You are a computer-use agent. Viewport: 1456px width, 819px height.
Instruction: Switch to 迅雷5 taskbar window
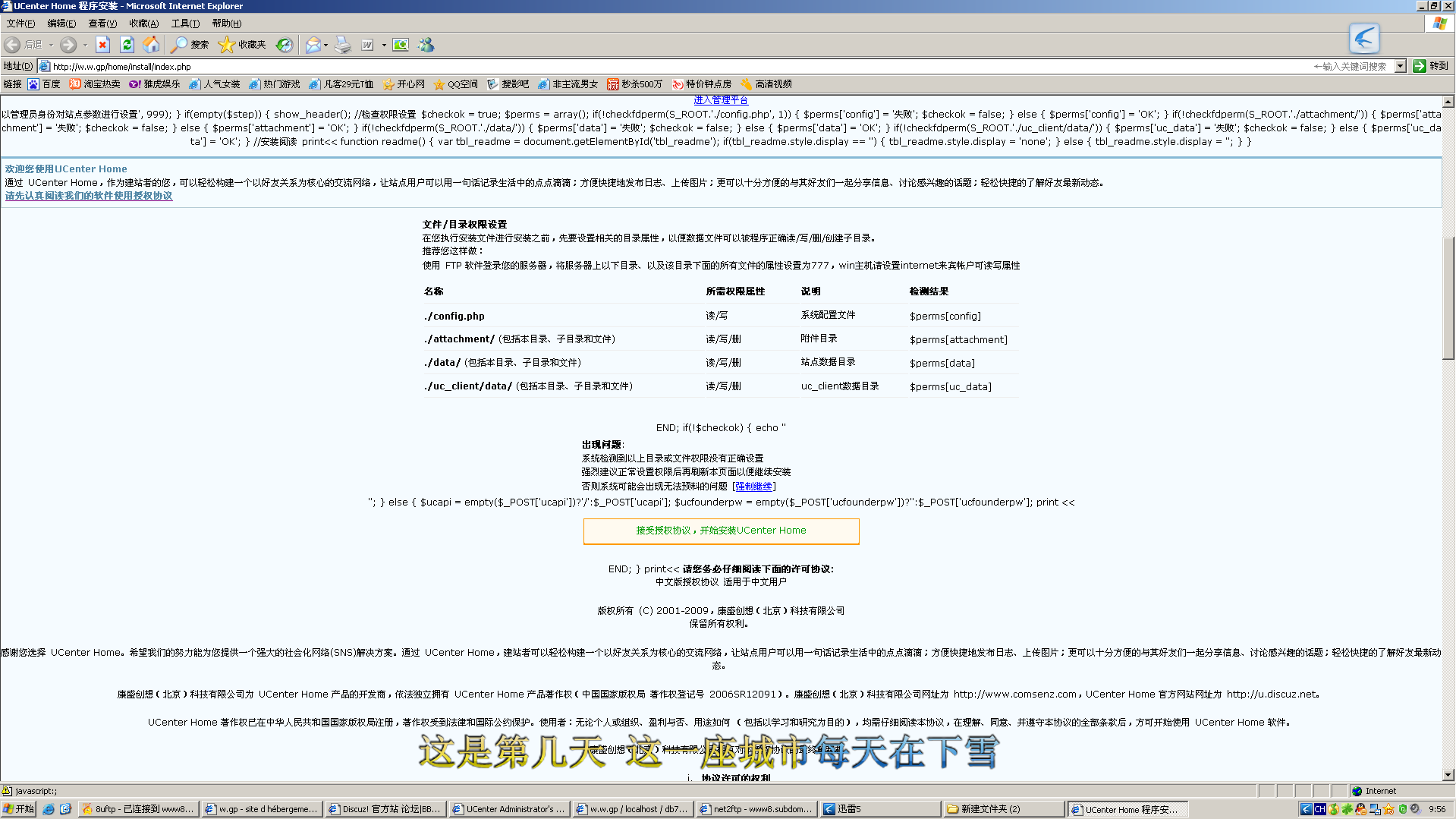880,809
